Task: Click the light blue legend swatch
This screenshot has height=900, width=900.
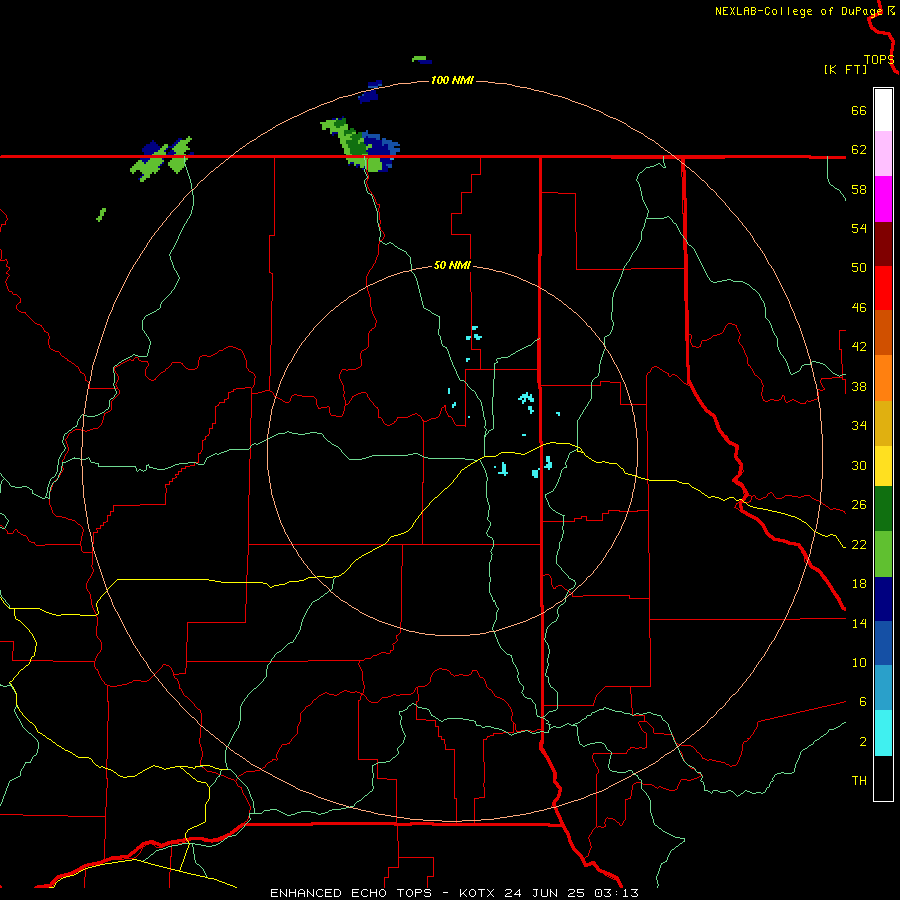Action: point(883,688)
